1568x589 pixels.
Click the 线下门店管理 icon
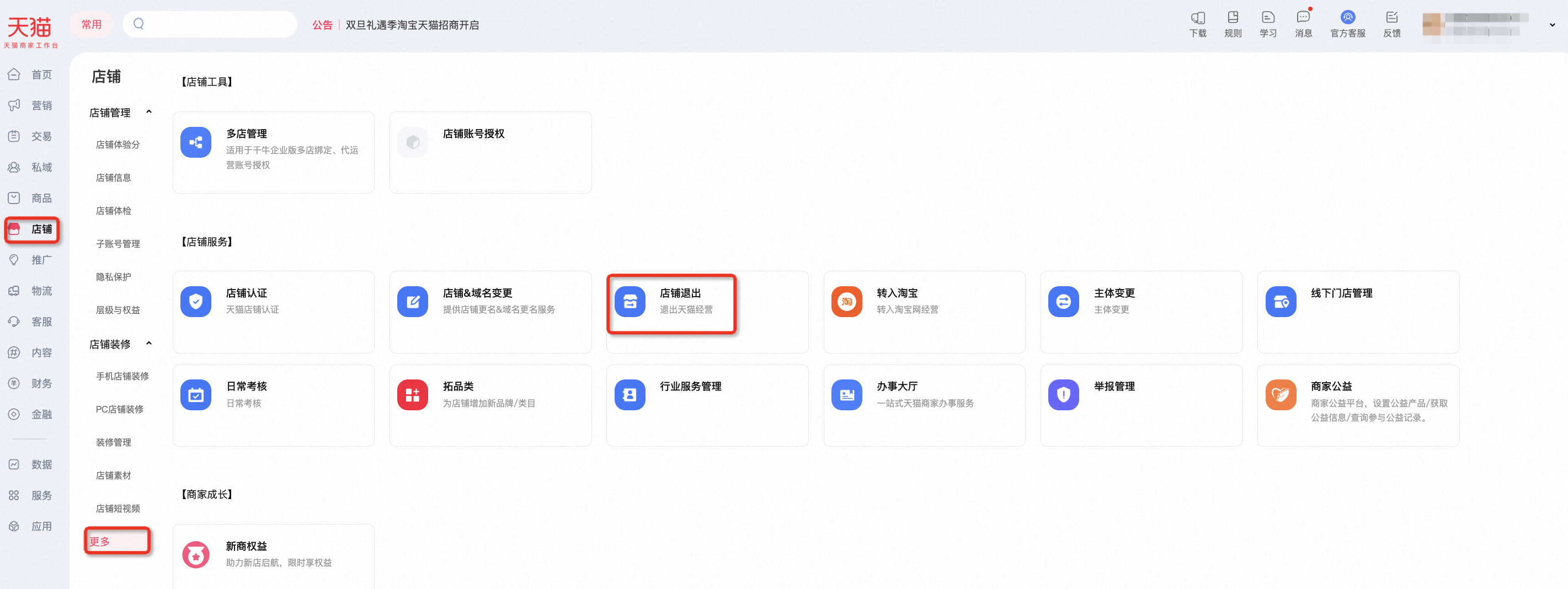coord(1281,302)
